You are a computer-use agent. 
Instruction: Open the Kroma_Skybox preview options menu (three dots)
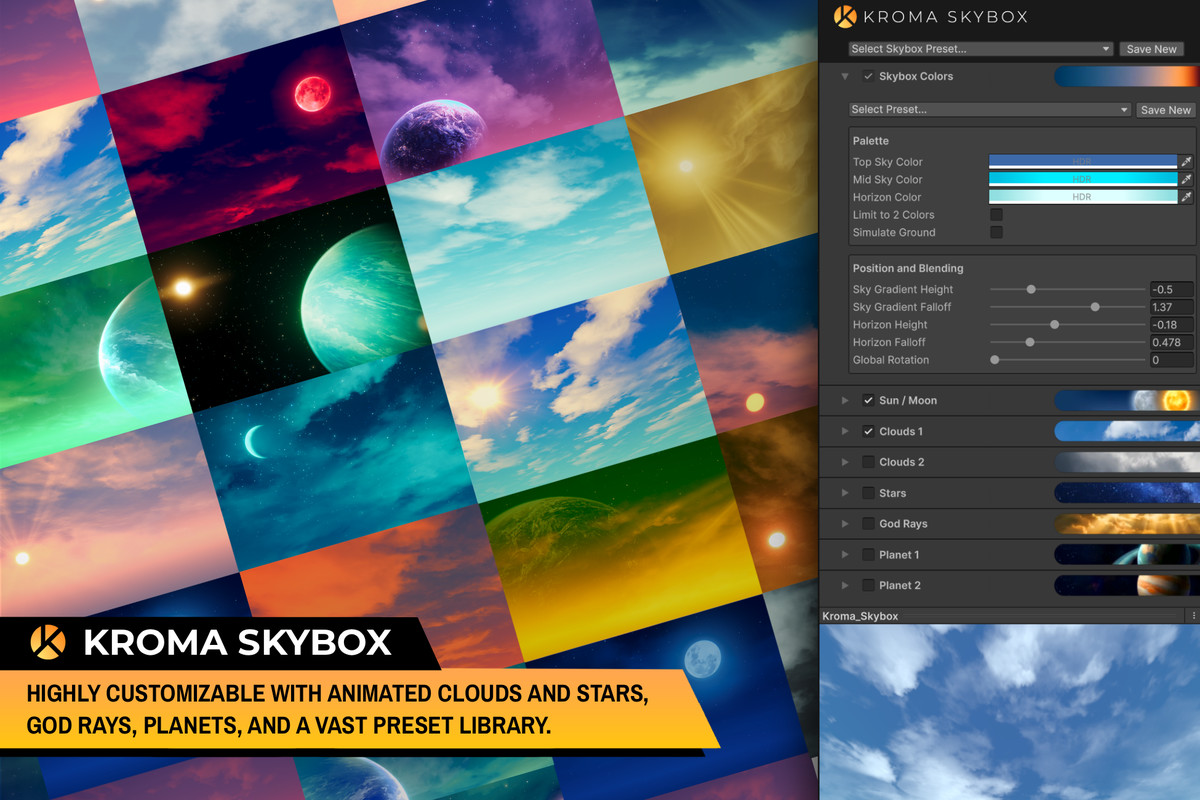[1192, 616]
